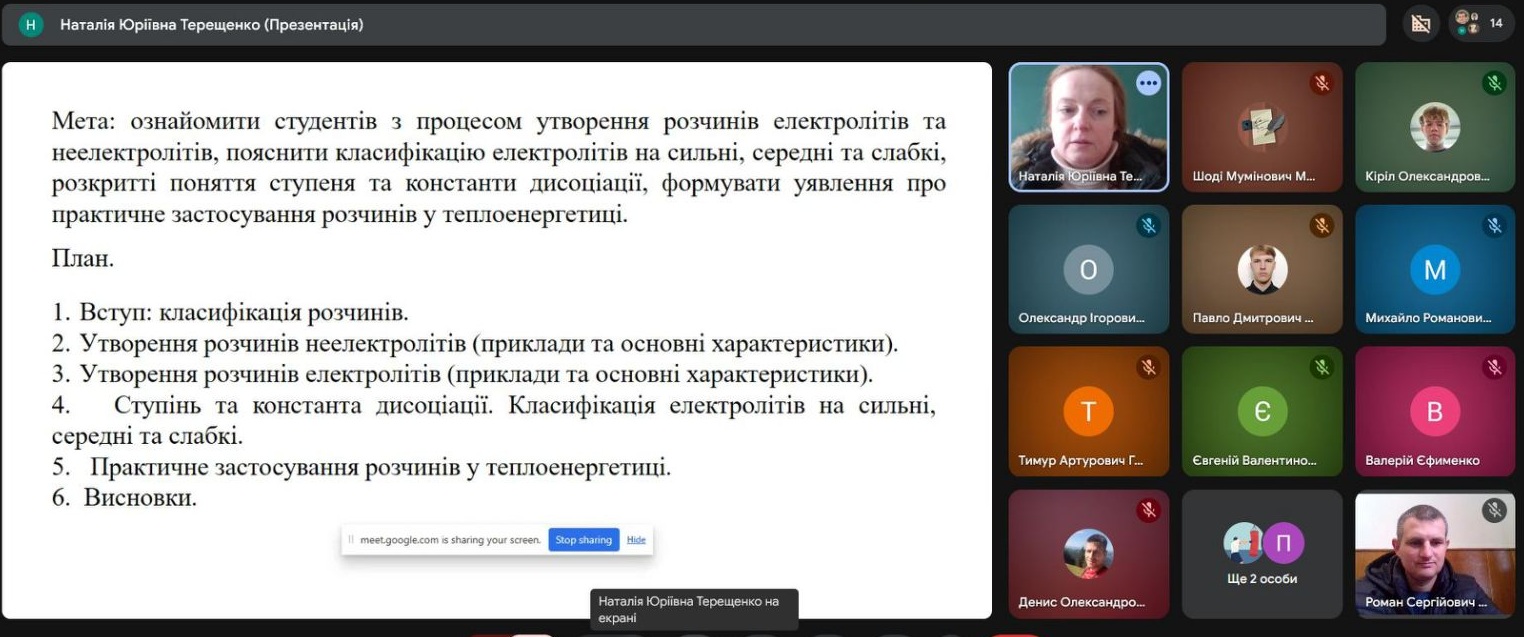This screenshot has width=1524, height=637.
Task: Click name label Денис Олександро...
Action: tap(1081, 603)
